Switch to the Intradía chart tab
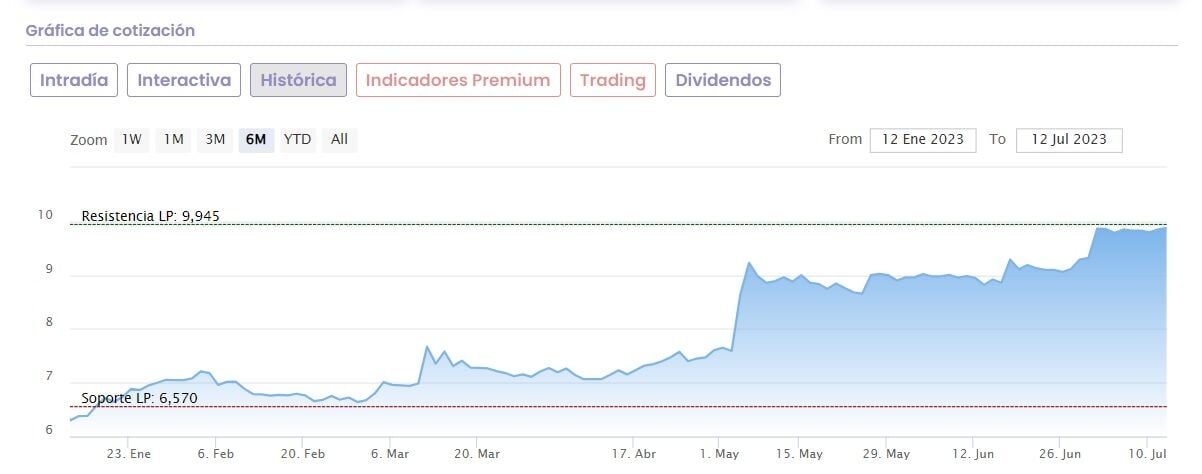 pyautogui.click(x=74, y=80)
